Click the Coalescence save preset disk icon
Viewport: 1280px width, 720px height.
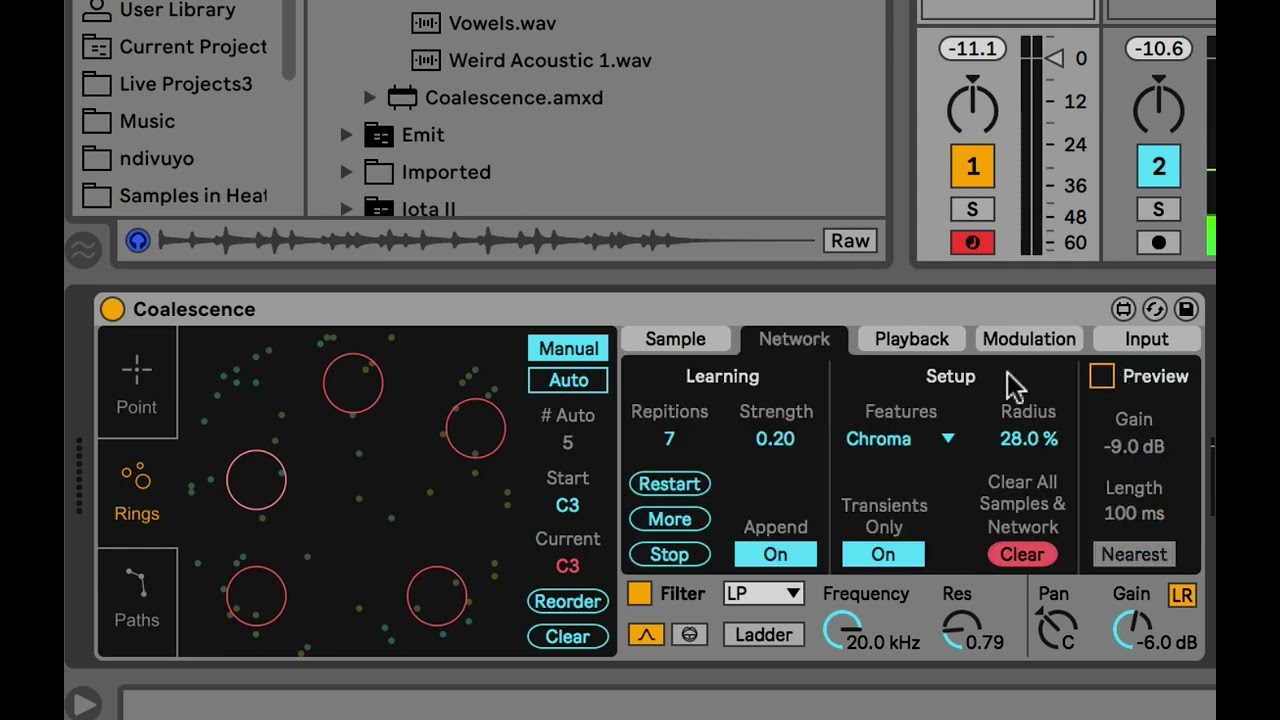pos(1186,309)
